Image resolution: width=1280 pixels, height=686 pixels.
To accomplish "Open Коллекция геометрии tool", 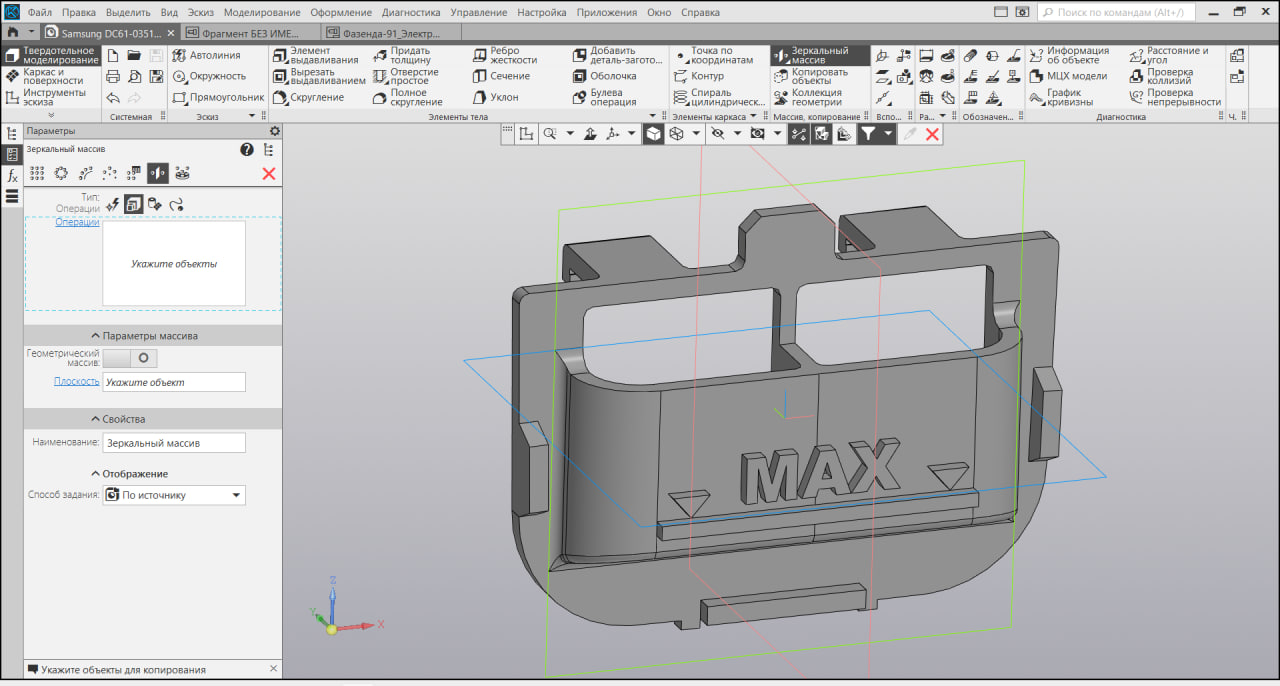I will coord(808,97).
